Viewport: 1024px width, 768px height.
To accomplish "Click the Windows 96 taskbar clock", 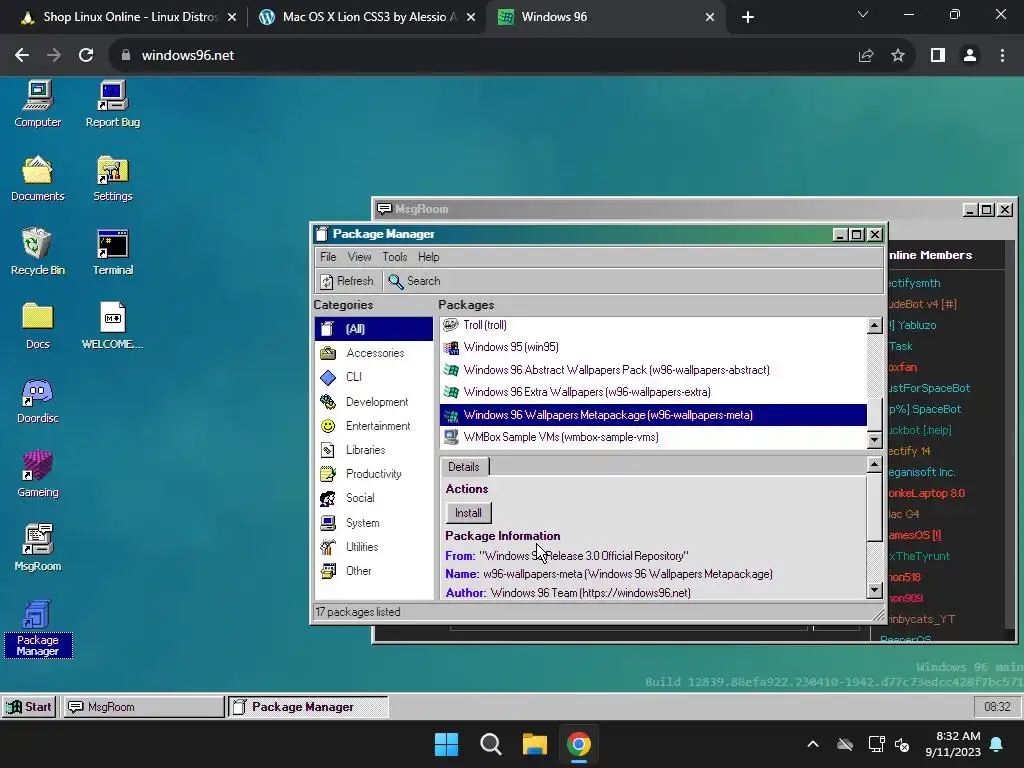I will 997,707.
